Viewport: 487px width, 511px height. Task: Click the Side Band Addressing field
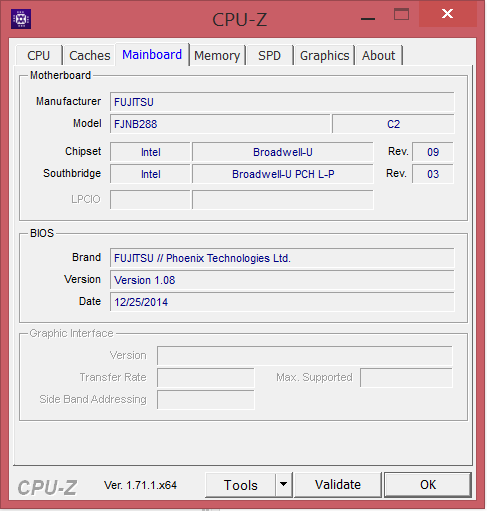206,400
